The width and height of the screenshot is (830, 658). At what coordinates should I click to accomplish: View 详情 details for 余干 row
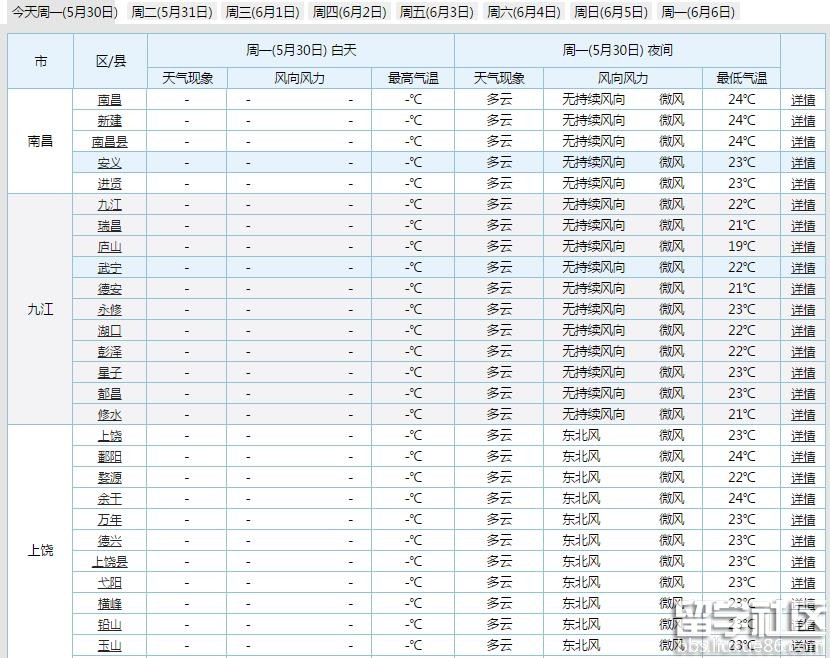[803, 499]
